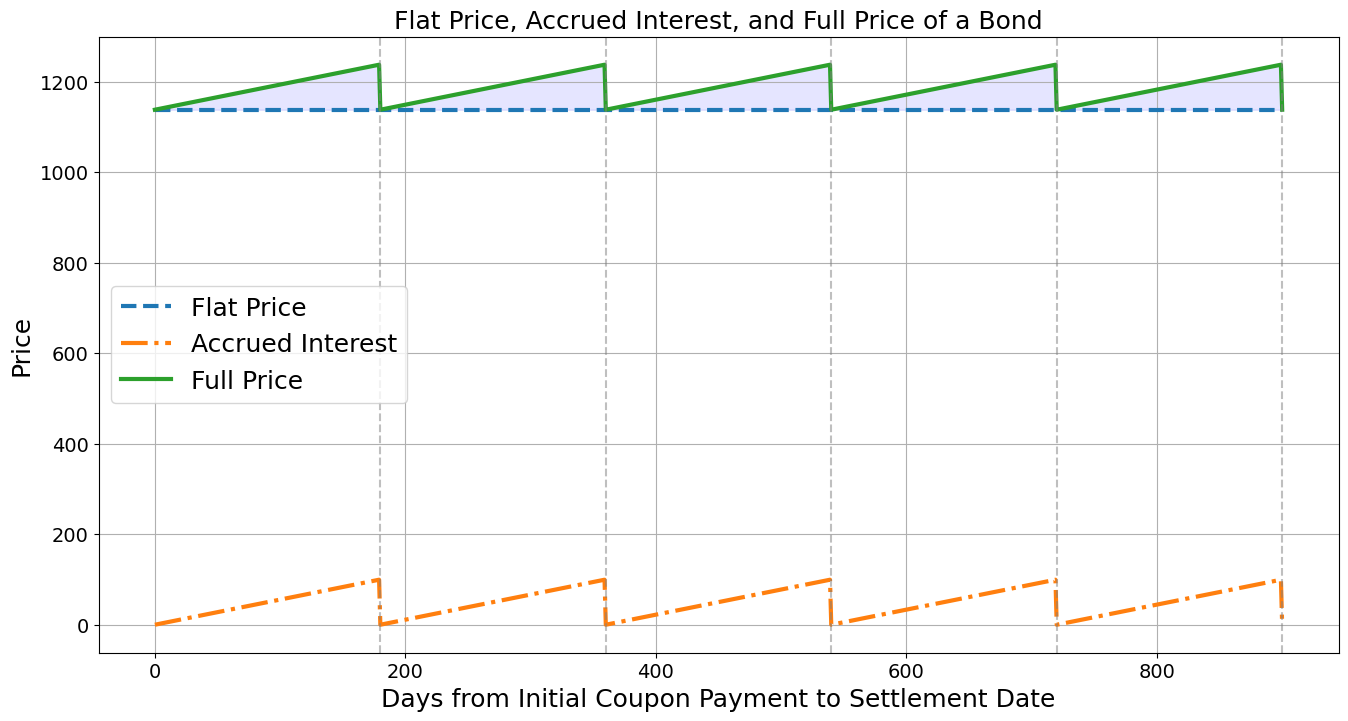Click the x-axis label "Days from Initial Coupon Payment"
The width and height of the screenshot is (1348, 721).
point(717,699)
